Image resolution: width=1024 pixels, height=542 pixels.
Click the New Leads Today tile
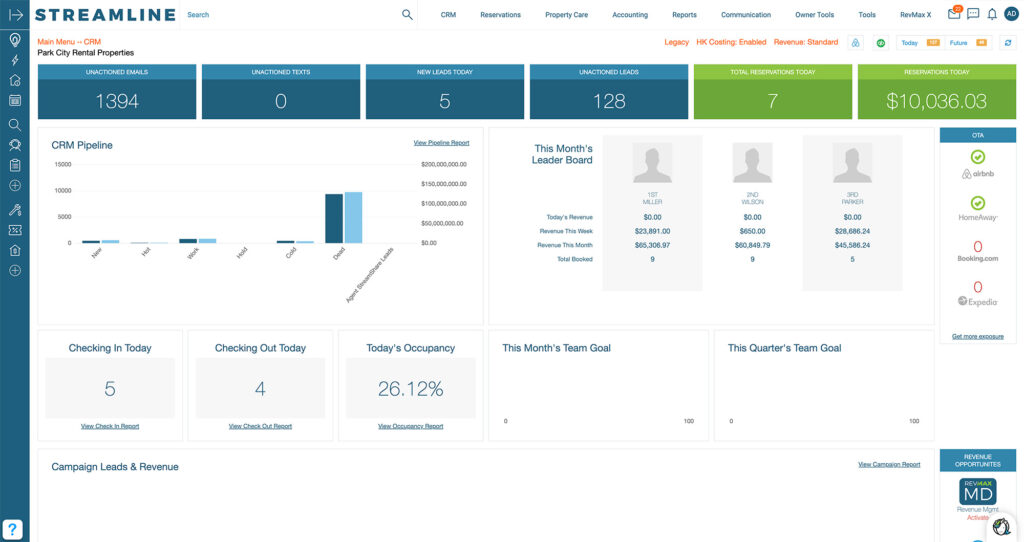445,91
